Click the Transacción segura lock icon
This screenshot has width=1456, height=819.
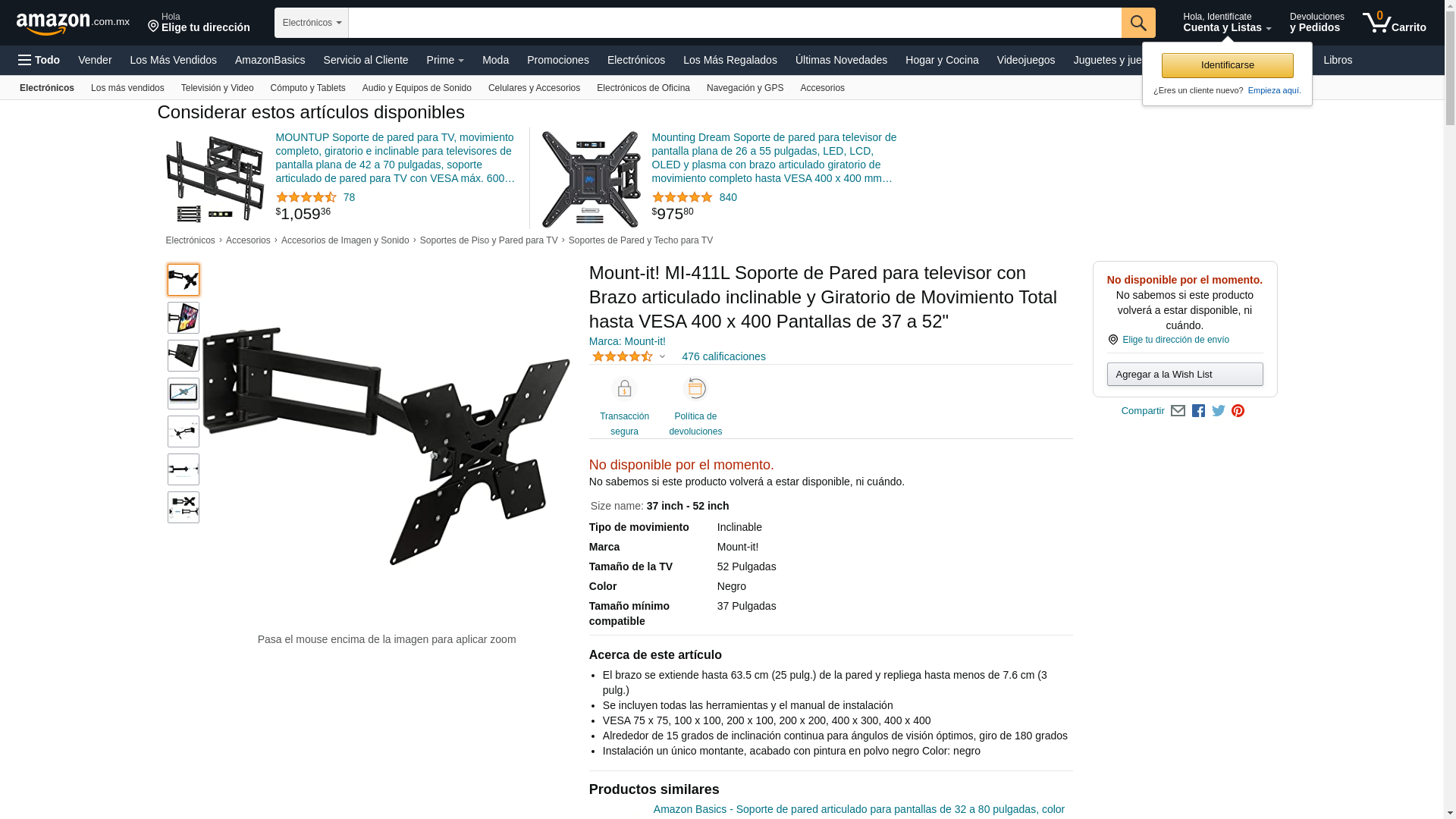click(624, 389)
